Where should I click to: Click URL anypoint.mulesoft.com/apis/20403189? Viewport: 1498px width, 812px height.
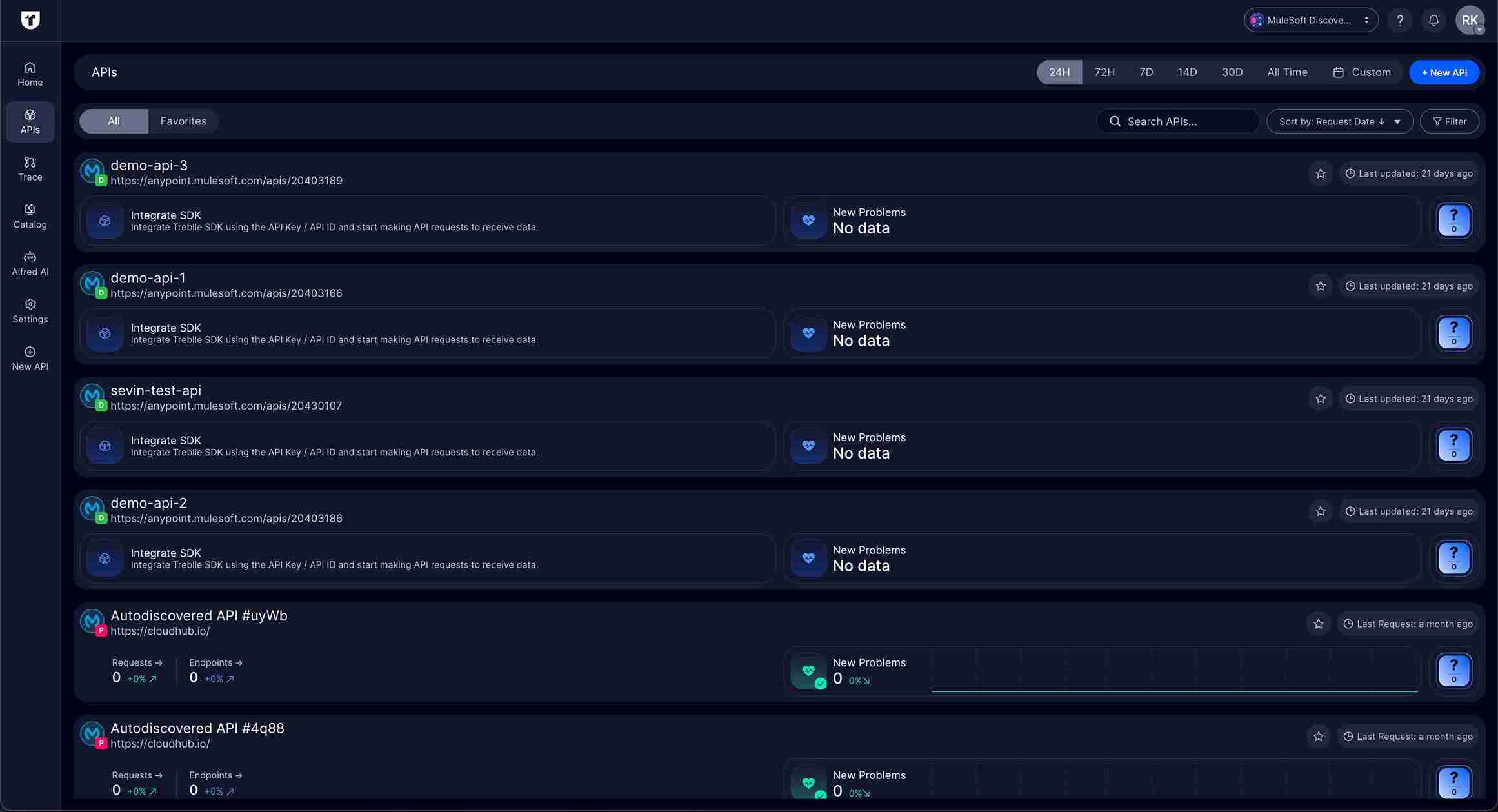[226, 181]
